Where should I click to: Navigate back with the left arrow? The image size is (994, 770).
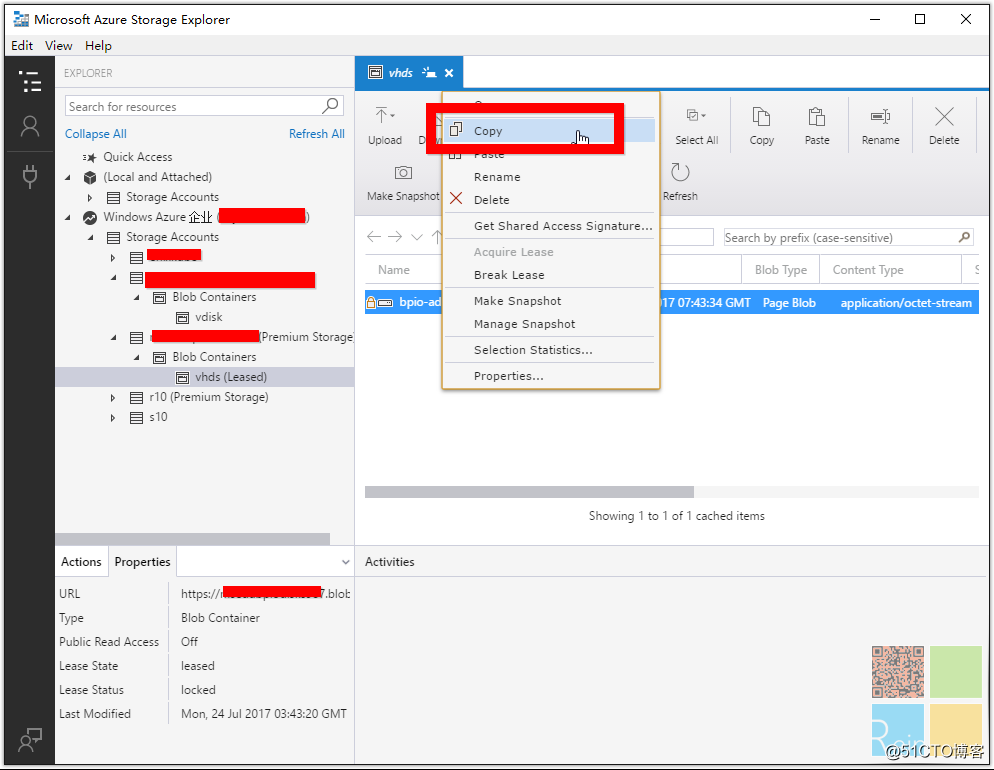[374, 236]
